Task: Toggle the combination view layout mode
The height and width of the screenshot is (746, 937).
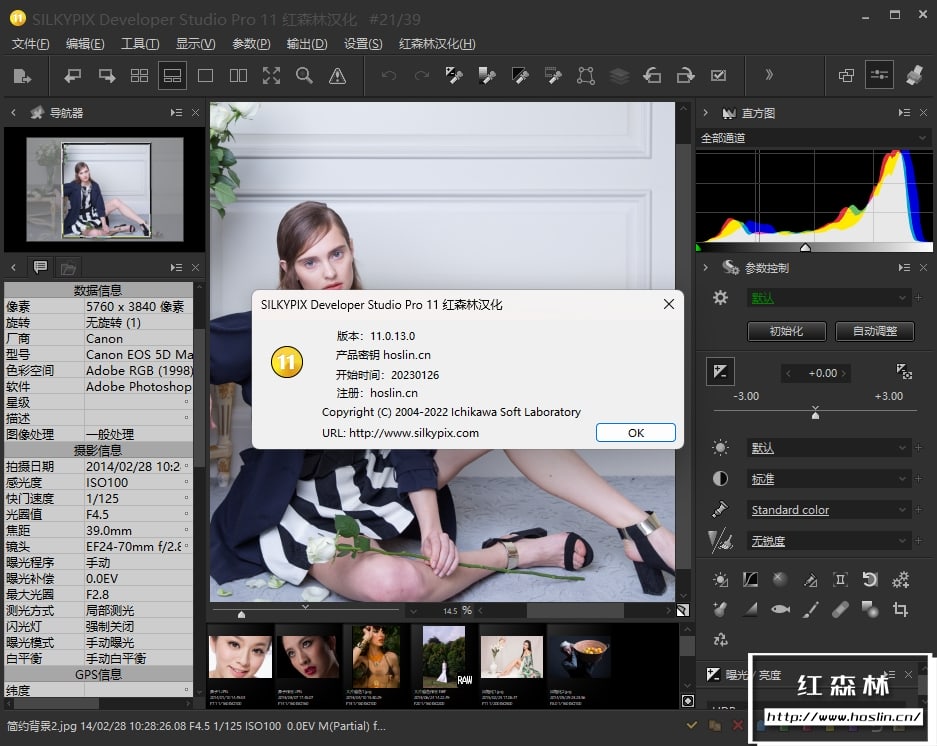Action: [172, 75]
